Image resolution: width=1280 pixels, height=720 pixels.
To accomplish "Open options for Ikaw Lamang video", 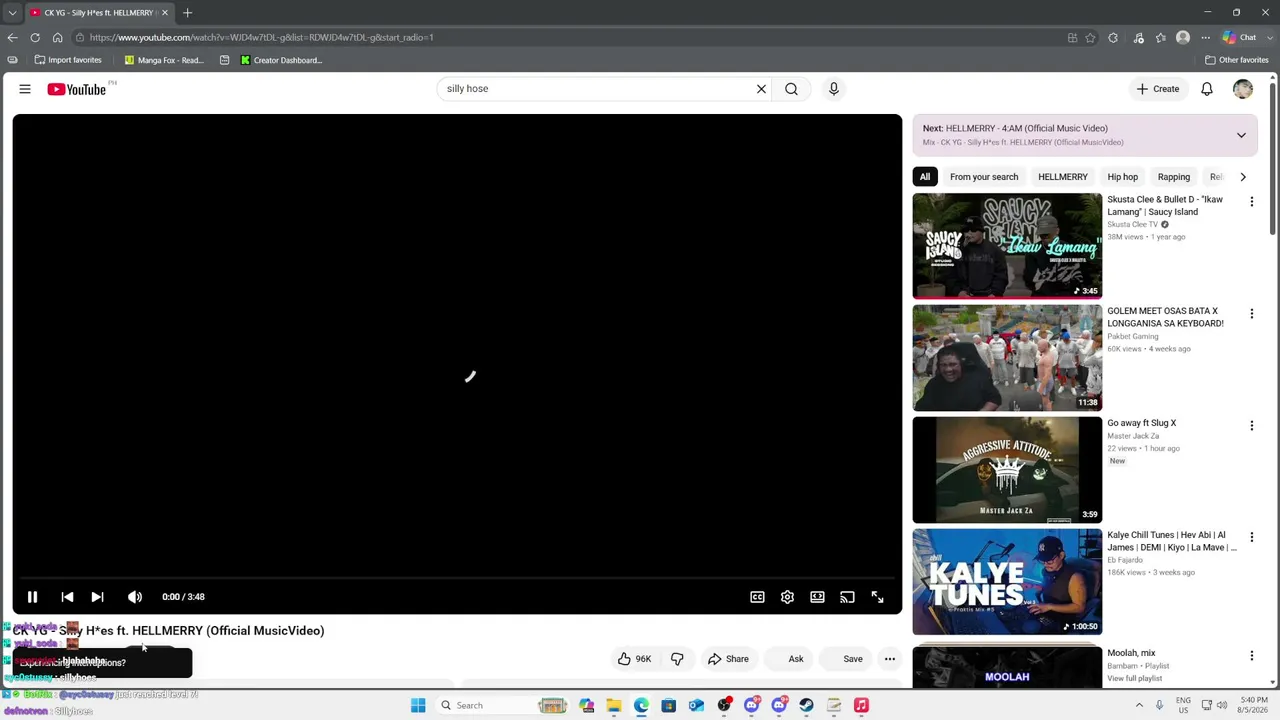I will pyautogui.click(x=1251, y=202).
